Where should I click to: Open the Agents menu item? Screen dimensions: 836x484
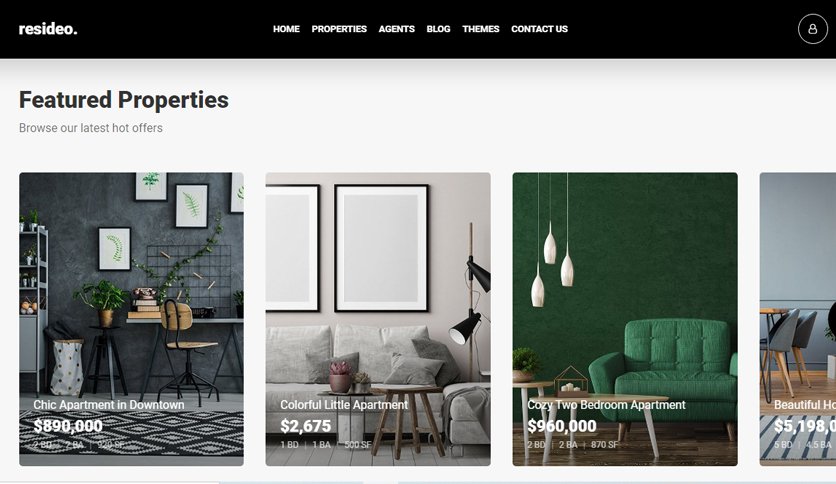(x=397, y=29)
